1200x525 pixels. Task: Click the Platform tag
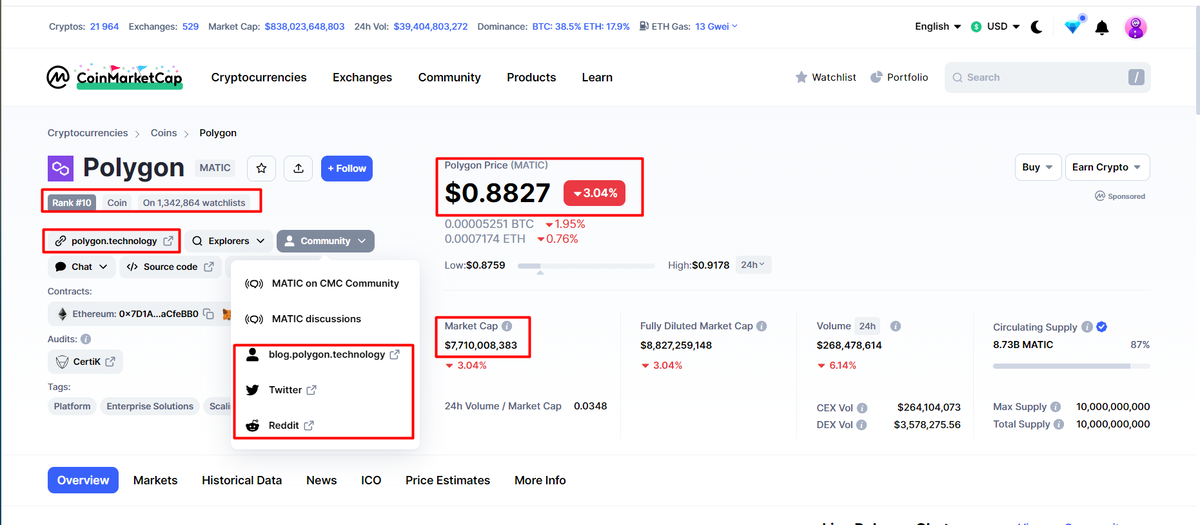click(72, 406)
